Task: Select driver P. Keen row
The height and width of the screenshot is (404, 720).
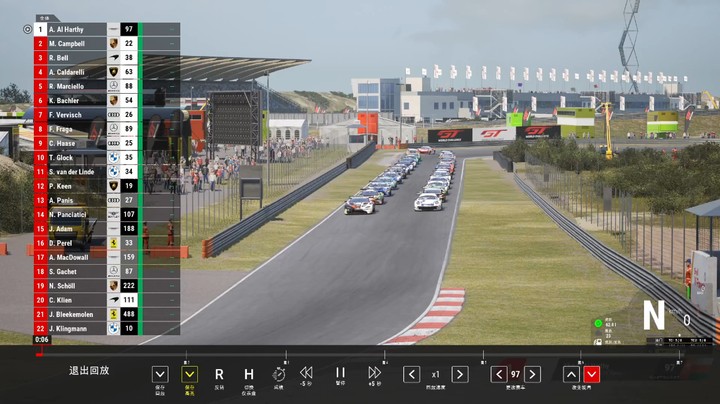Action: [x=107, y=186]
